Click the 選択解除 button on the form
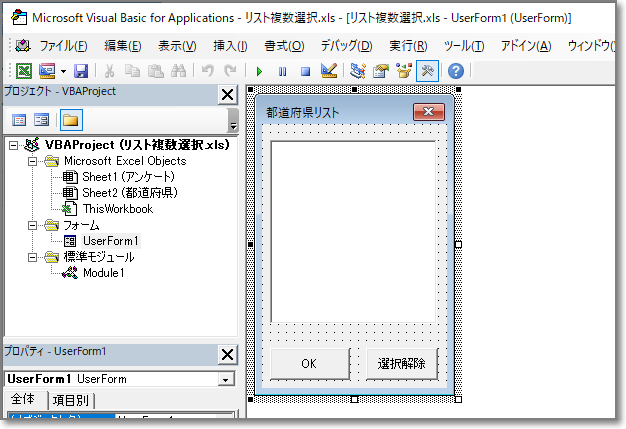Screen dimensions: 626x429 tap(401, 363)
